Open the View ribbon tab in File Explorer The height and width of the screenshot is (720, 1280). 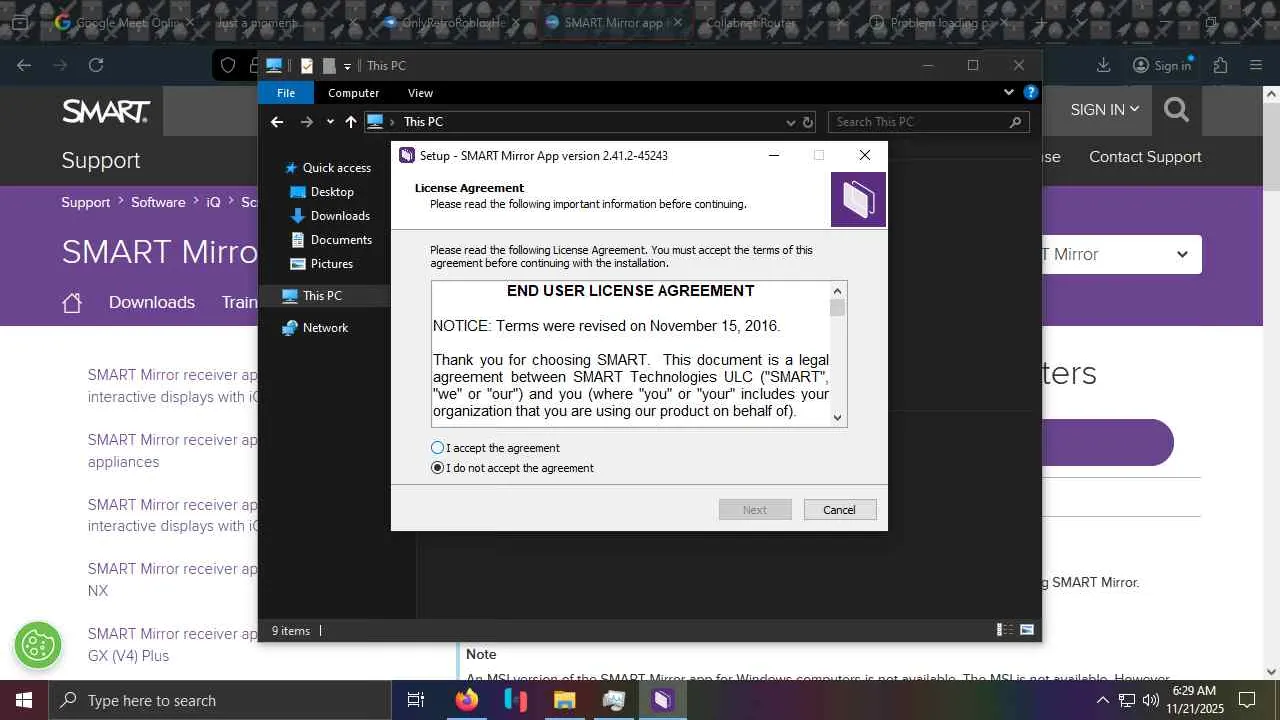[x=420, y=93]
